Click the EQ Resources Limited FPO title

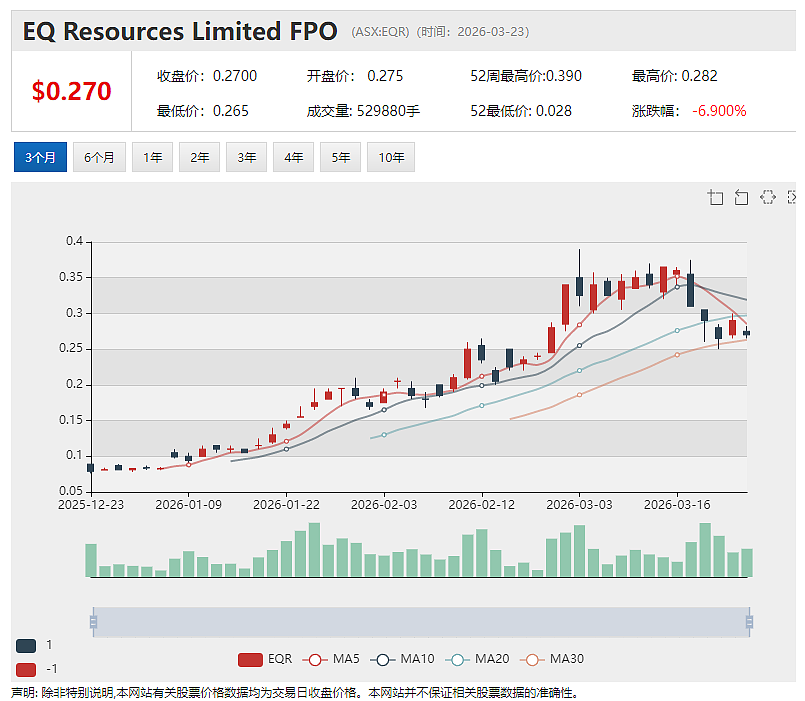click(x=180, y=31)
